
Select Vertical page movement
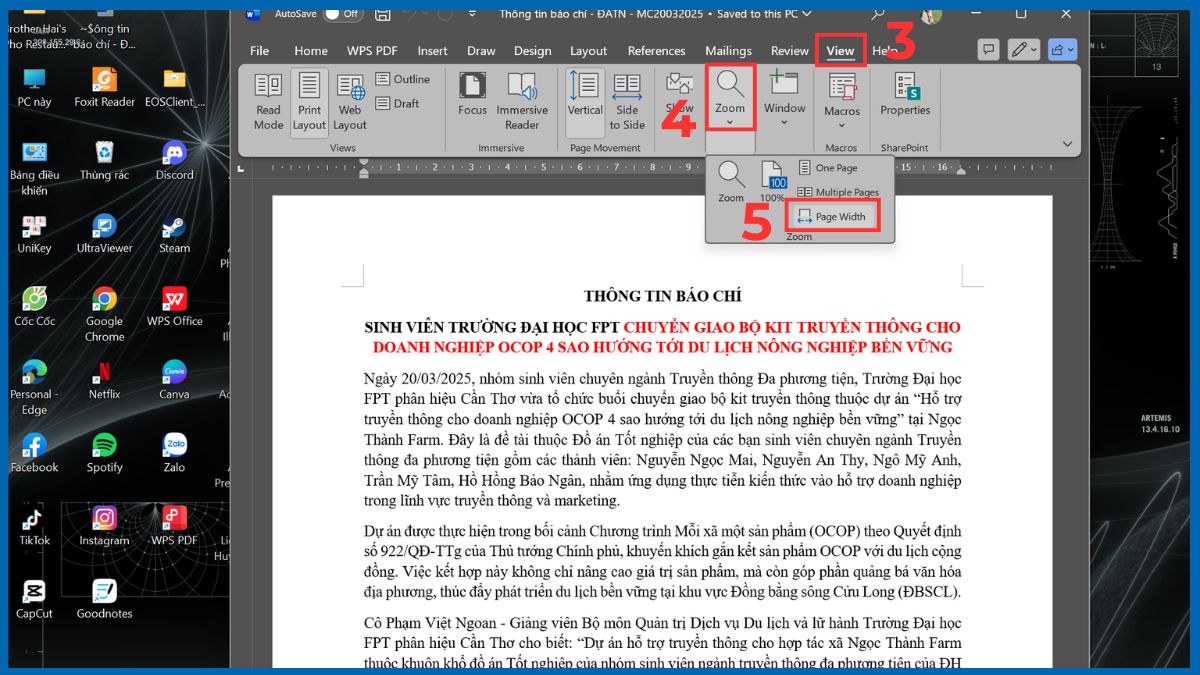pos(584,100)
